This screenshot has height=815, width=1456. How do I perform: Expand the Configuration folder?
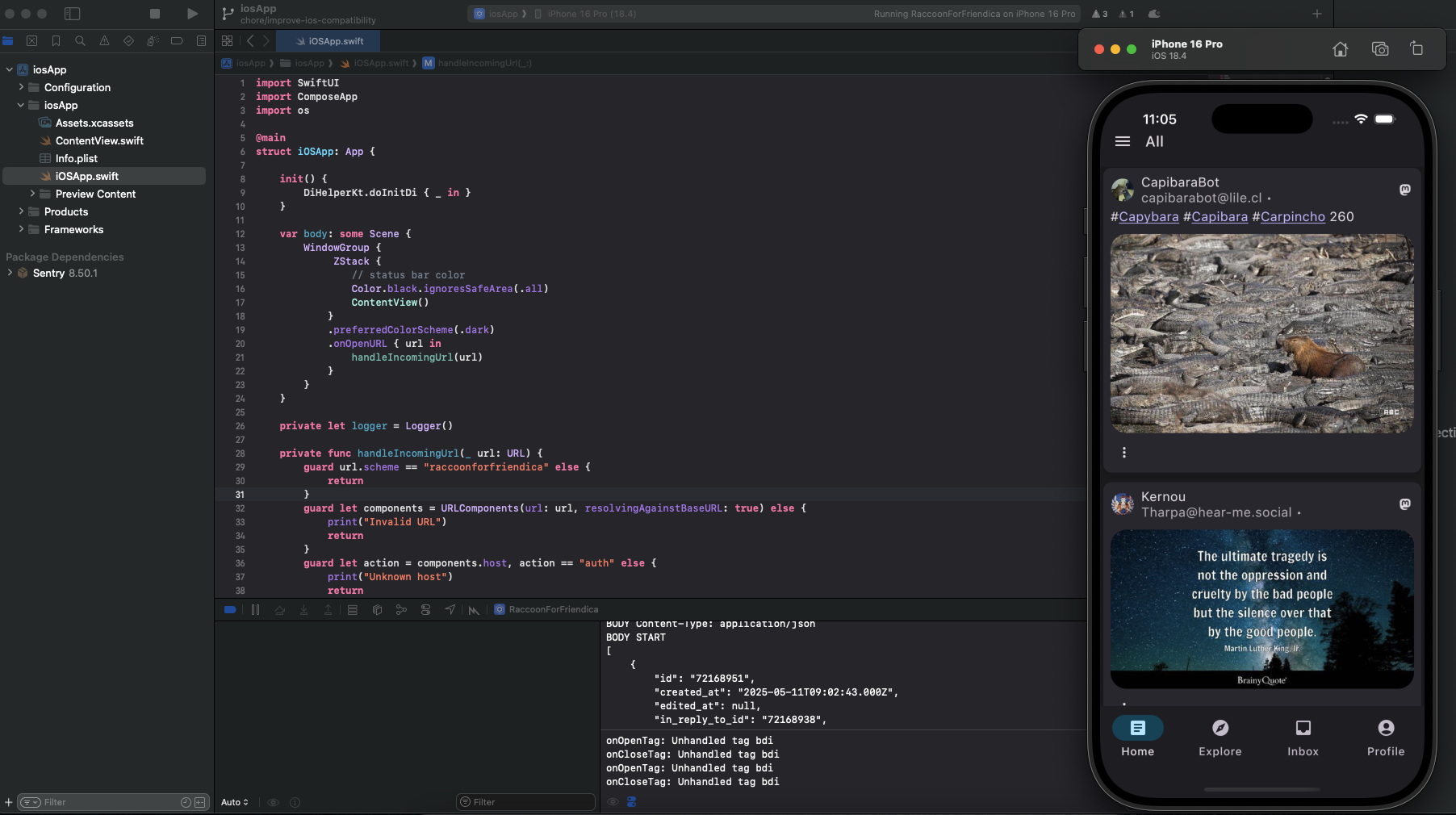click(21, 87)
